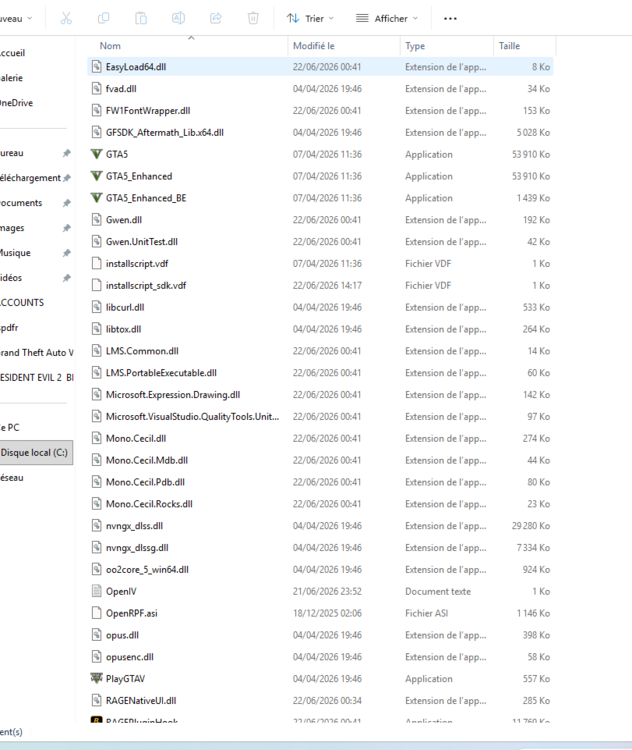The image size is (632, 750).
Task: Sort by the Type column header
Action: [415, 46]
